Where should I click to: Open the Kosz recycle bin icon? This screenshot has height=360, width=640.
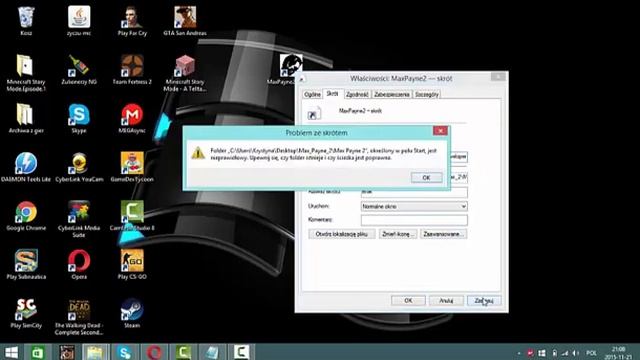click(26, 21)
